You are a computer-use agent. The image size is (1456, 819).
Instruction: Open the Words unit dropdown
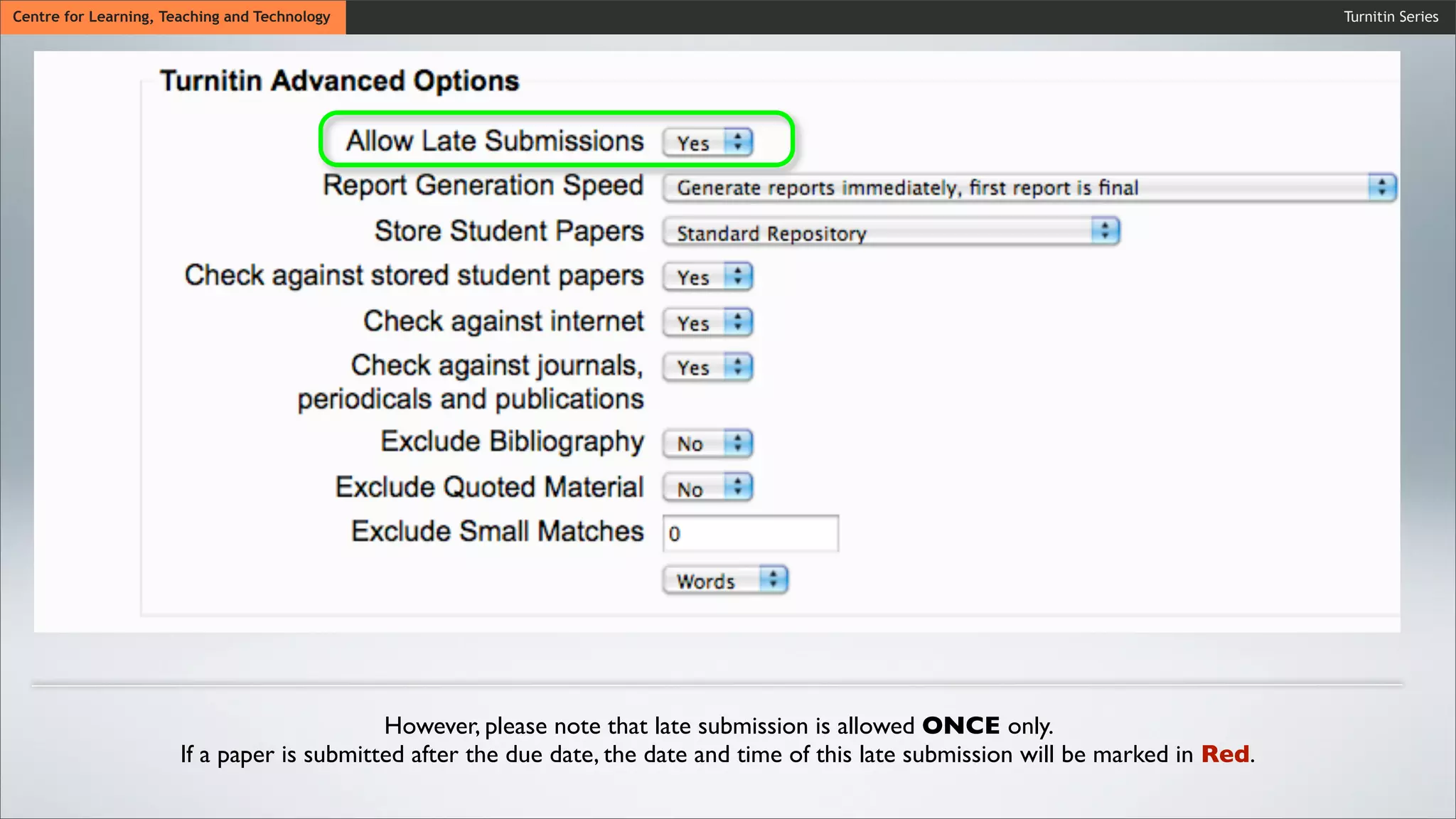[724, 580]
